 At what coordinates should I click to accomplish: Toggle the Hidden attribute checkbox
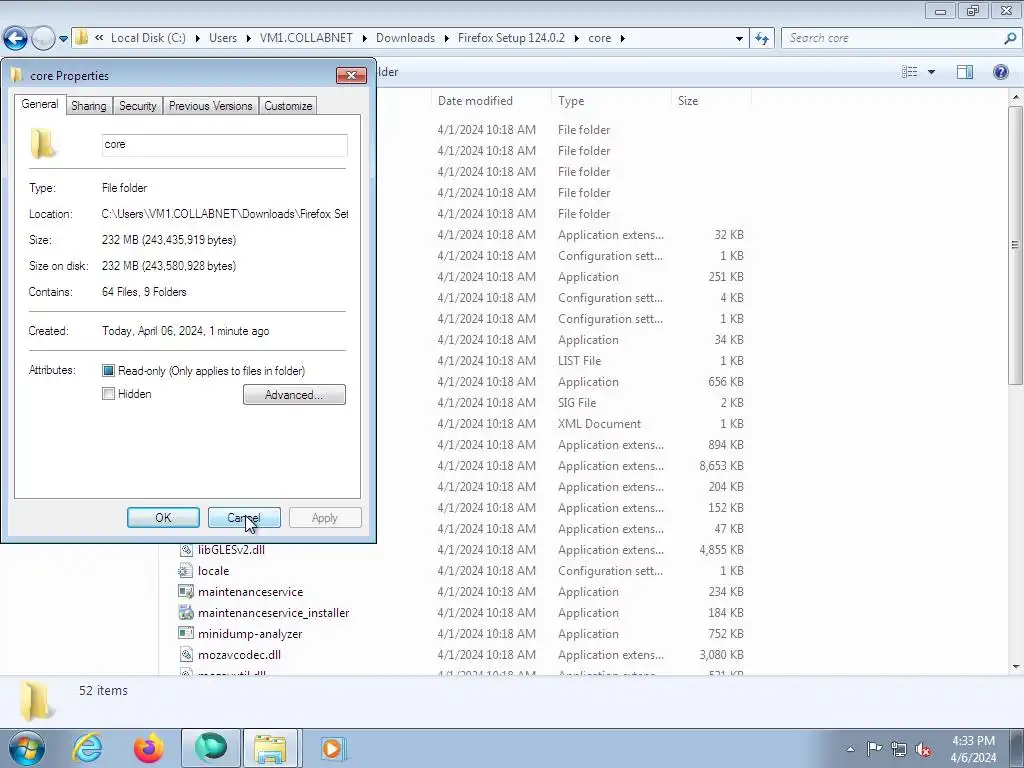coord(108,394)
